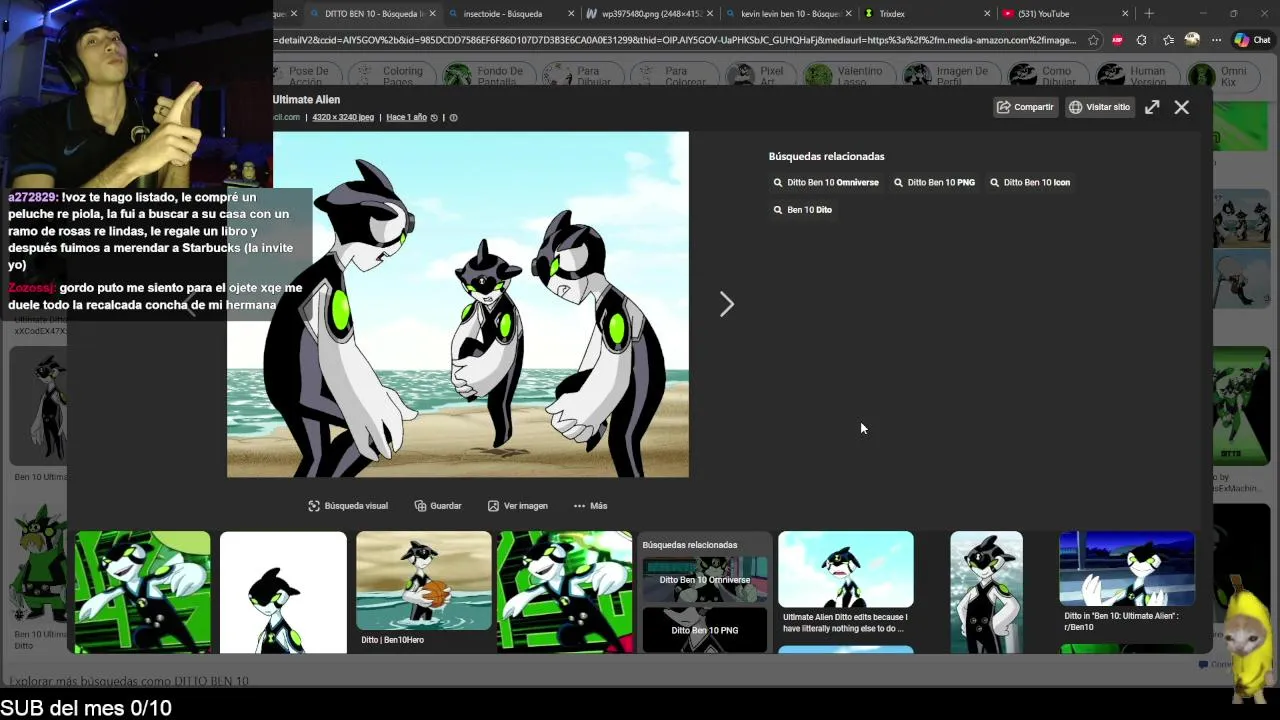
Task: Search related Ditto Ben 10 PNG
Action: click(x=934, y=183)
